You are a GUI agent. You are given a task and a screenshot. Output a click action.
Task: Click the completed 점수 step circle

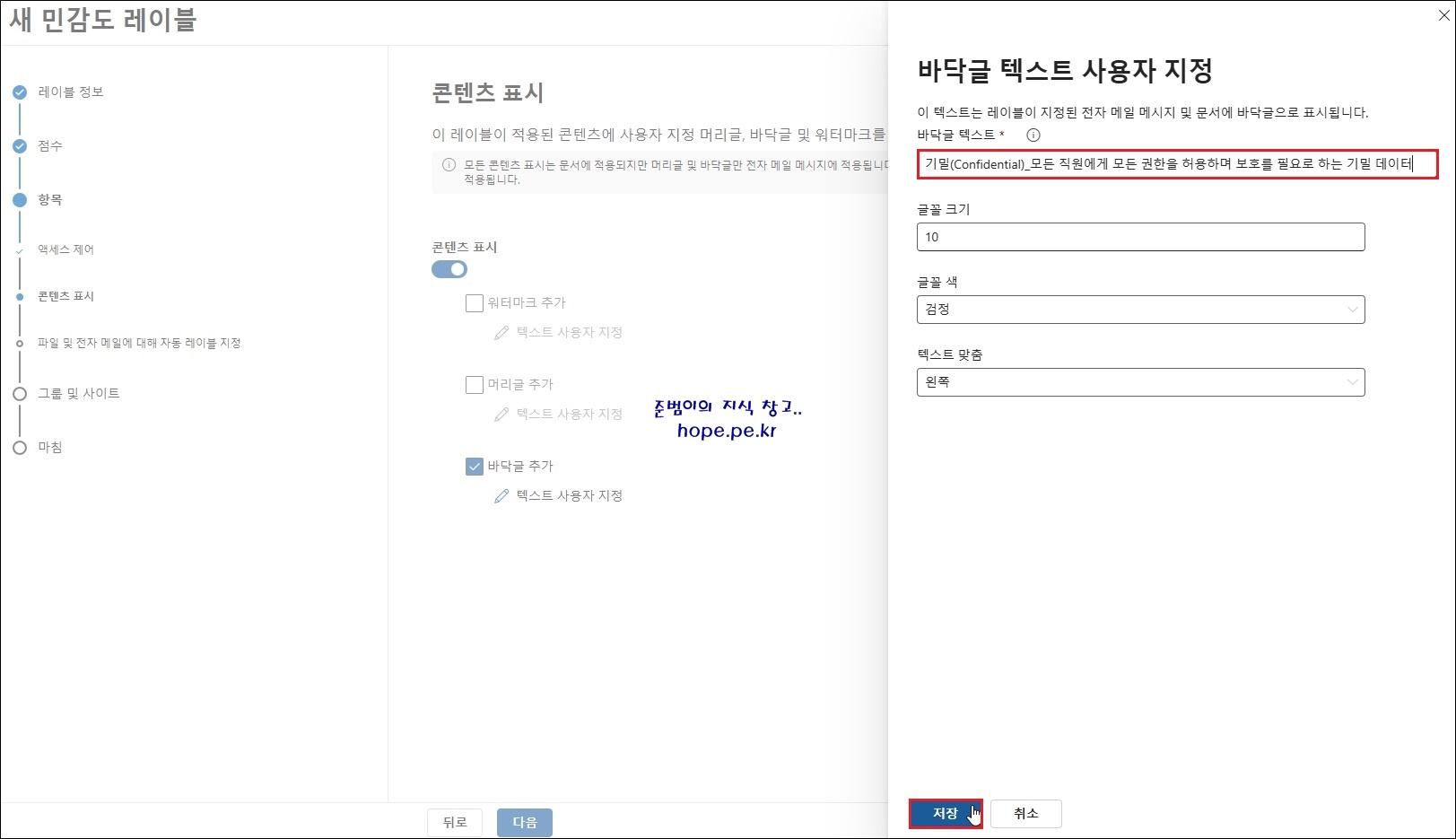pyautogui.click(x=20, y=146)
